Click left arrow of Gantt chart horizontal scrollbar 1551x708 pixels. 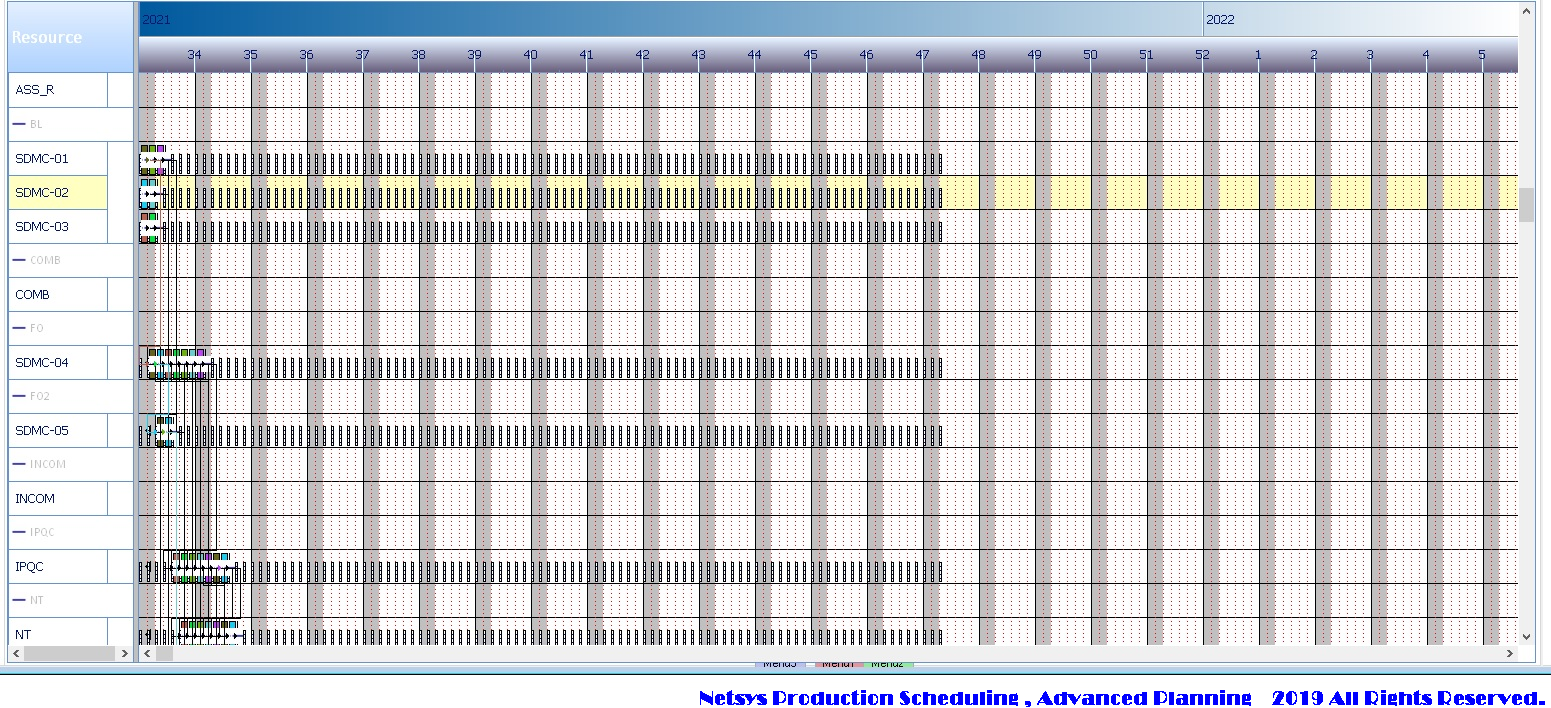[148, 654]
